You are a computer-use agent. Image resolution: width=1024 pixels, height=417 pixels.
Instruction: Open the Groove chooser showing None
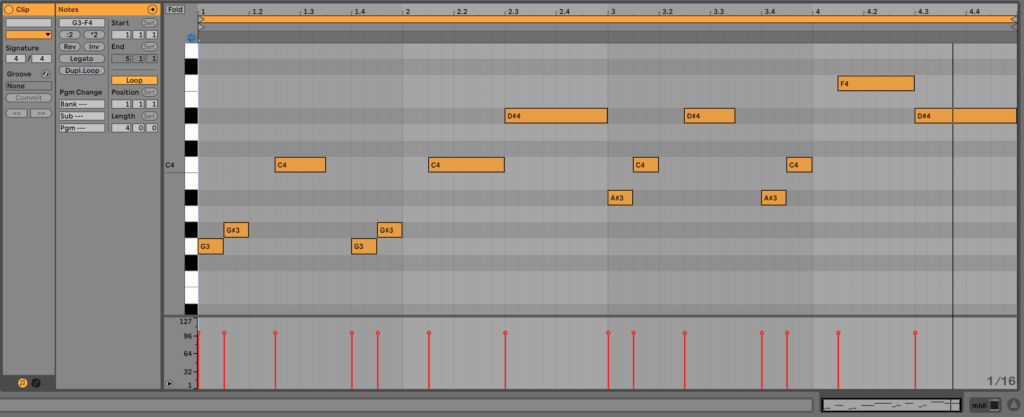pos(29,86)
